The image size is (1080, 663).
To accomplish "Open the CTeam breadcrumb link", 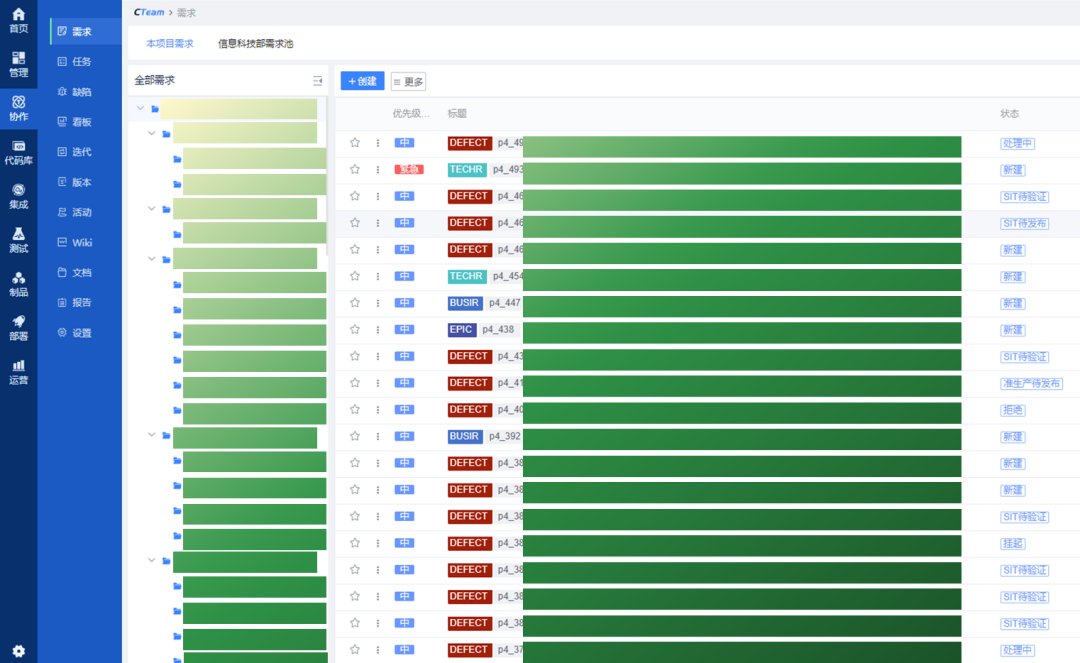I will point(149,12).
